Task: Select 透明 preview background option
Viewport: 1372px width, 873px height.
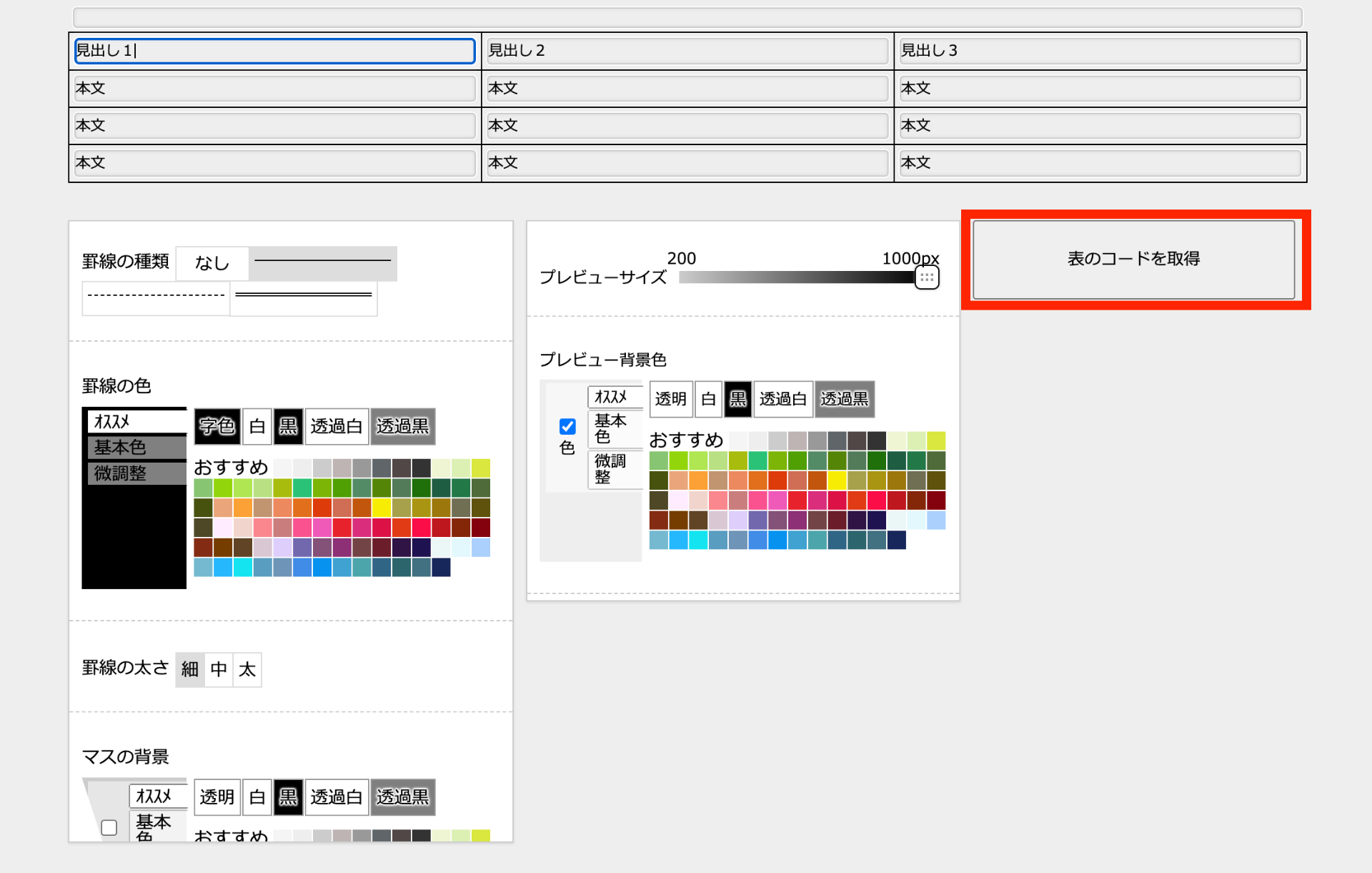Action: 670,399
